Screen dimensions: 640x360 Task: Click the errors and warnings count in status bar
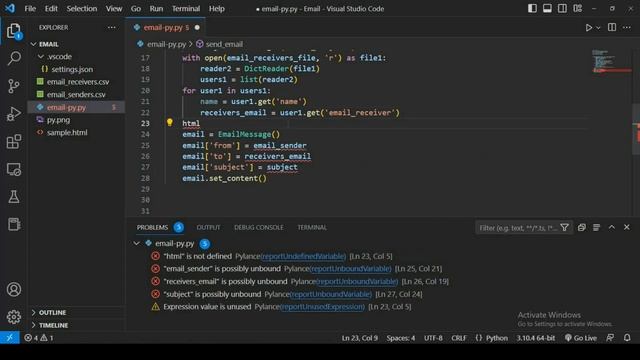click(39, 338)
